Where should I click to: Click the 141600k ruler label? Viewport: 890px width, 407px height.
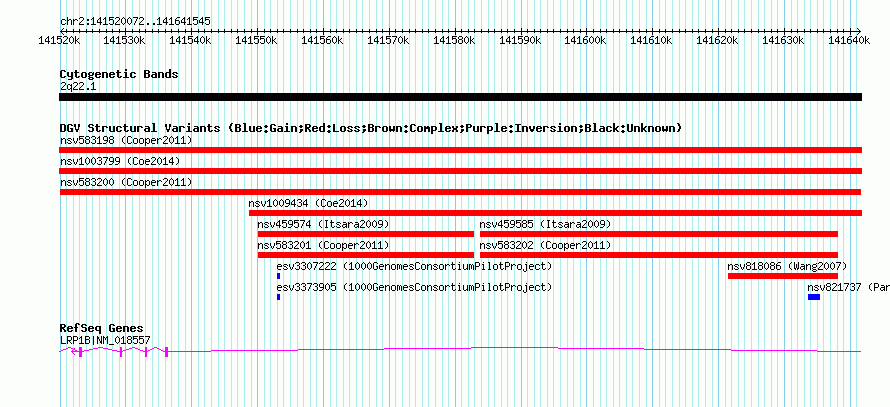coord(586,40)
